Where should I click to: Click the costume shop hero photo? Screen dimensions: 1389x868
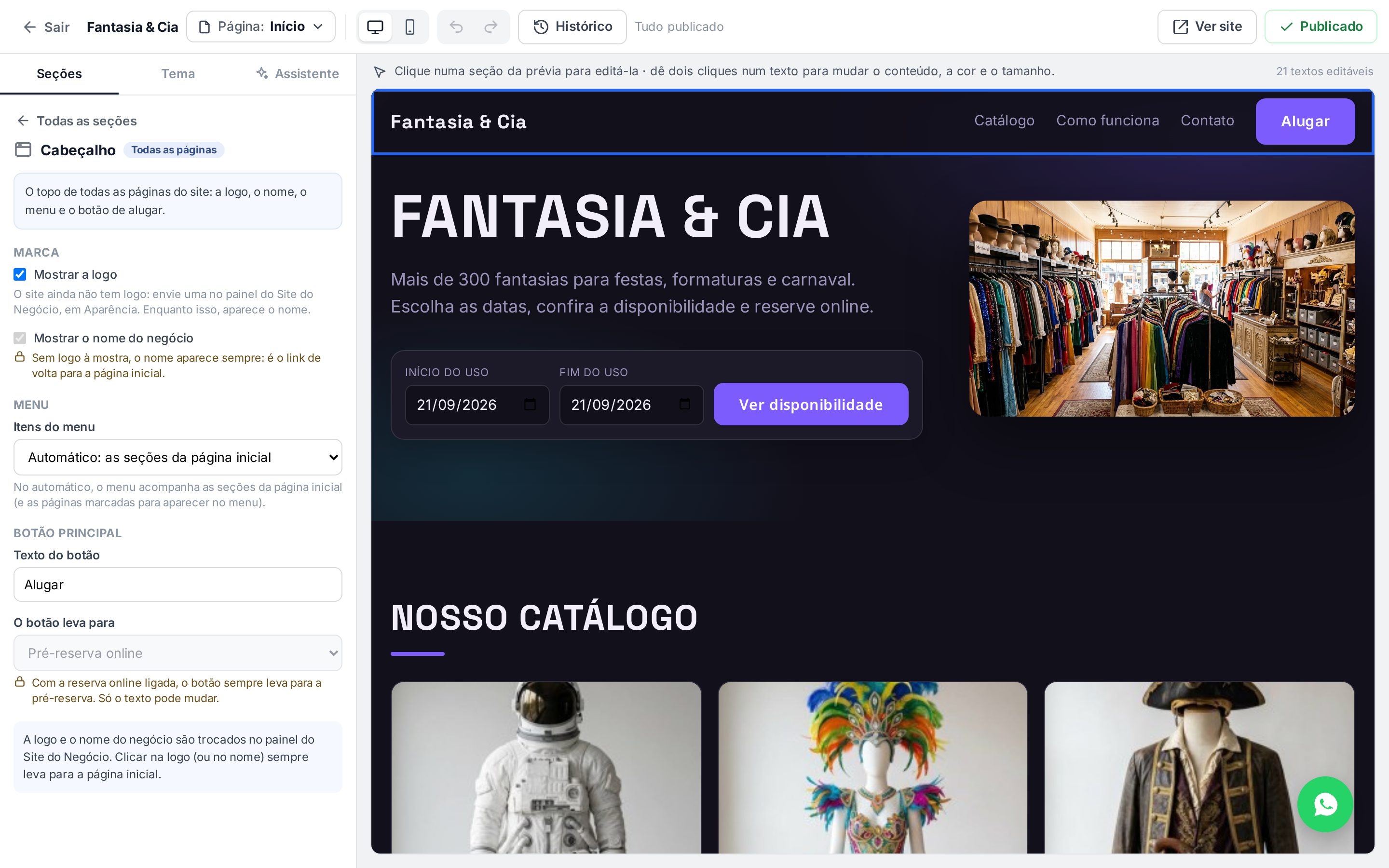pos(1162,309)
